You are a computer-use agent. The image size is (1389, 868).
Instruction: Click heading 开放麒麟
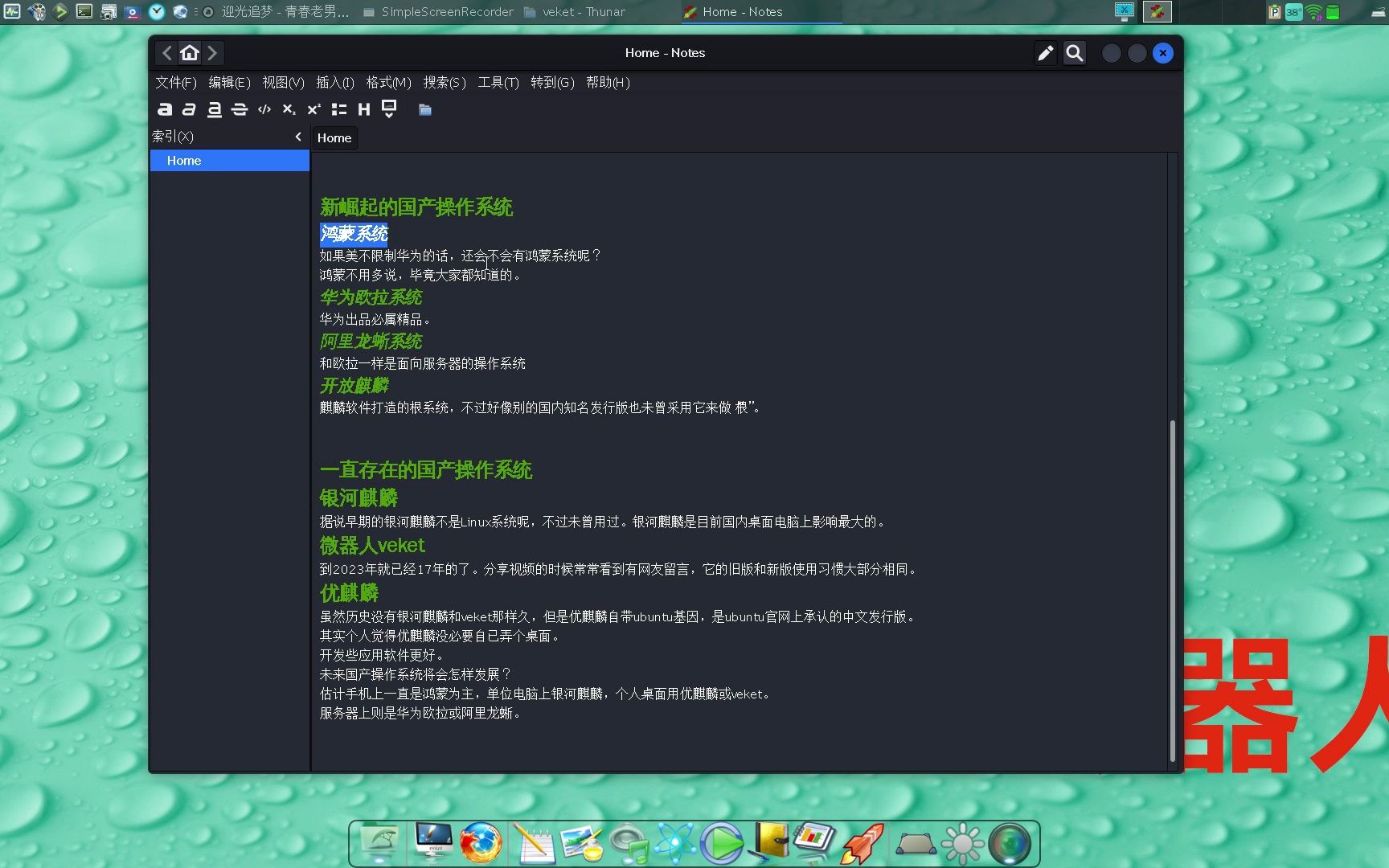coord(354,386)
